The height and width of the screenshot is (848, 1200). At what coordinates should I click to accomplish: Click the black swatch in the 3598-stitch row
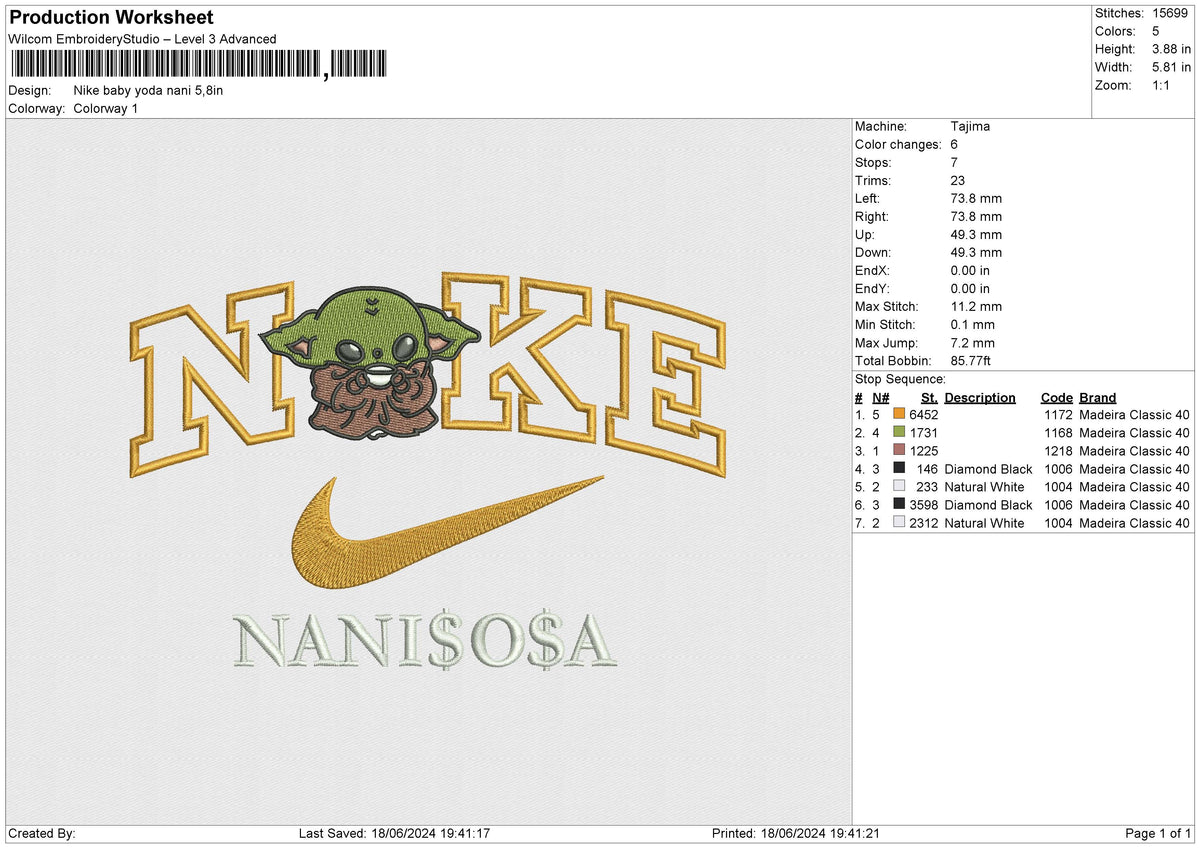point(899,504)
